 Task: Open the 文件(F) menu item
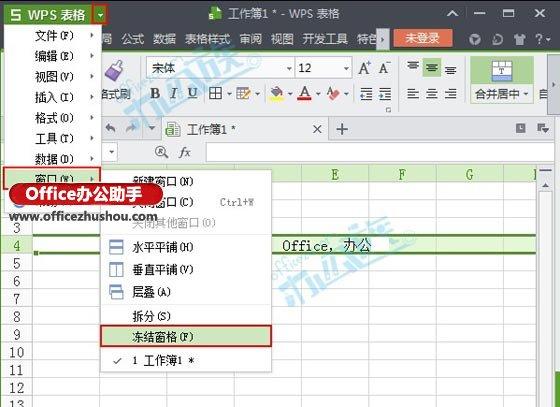(52, 35)
